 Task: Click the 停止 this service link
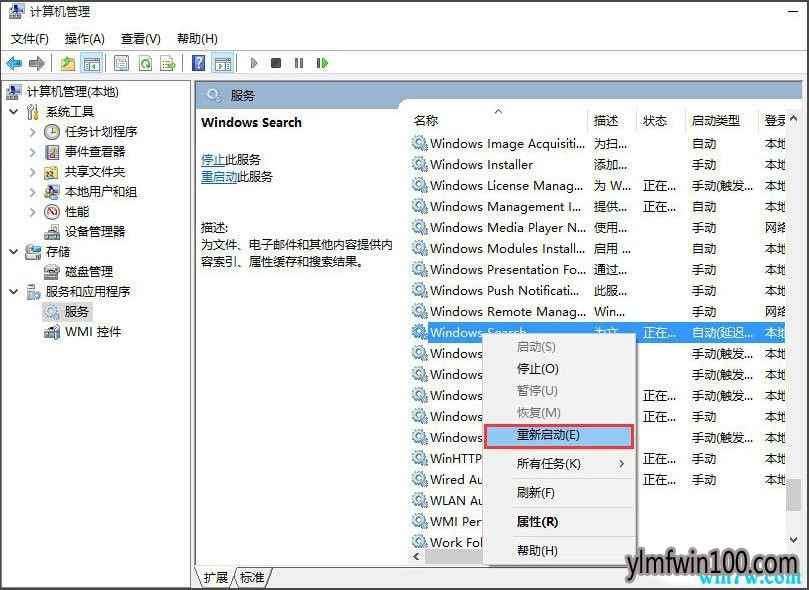tap(213, 159)
